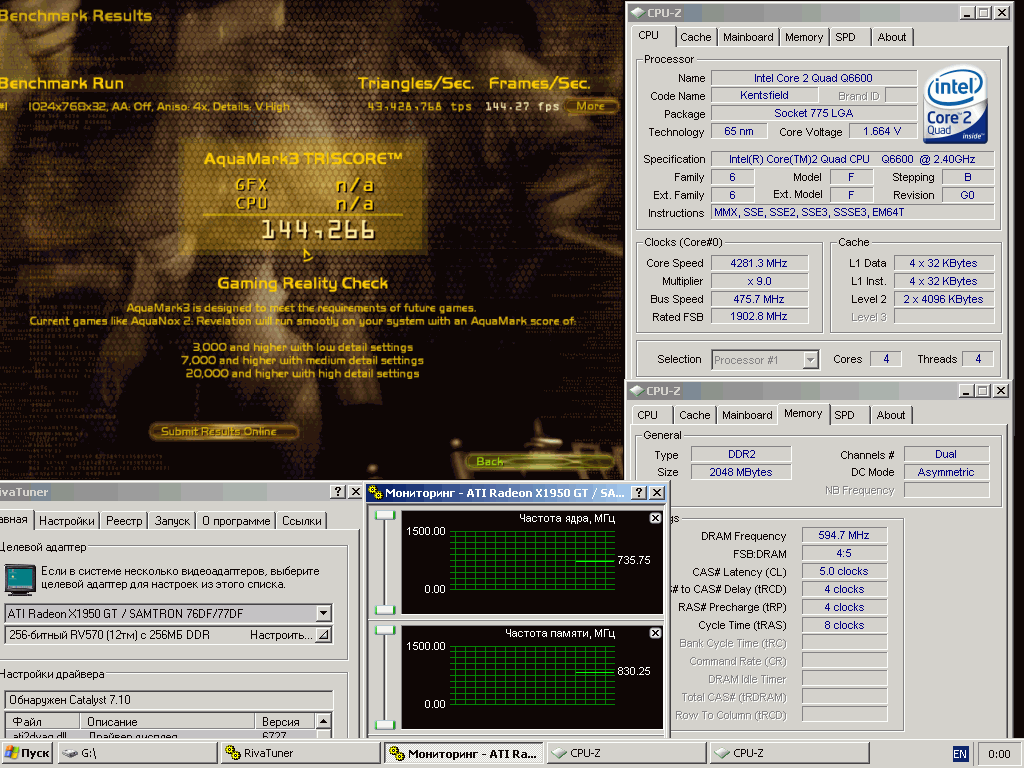Open Cache tab in lower CPU-Z window
The image size is (1024, 768).
pyautogui.click(x=694, y=415)
